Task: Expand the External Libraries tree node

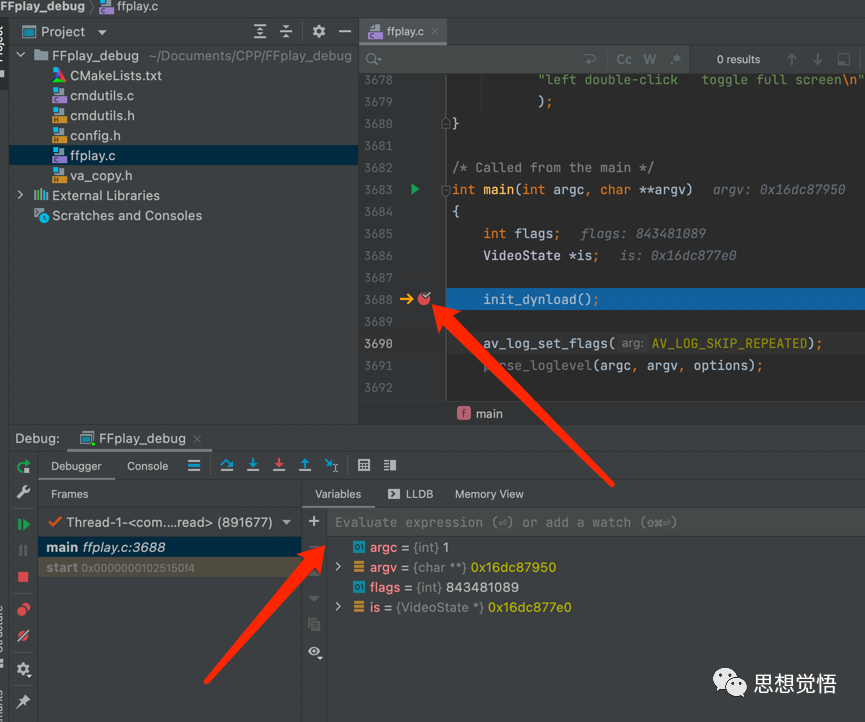Action: point(20,196)
